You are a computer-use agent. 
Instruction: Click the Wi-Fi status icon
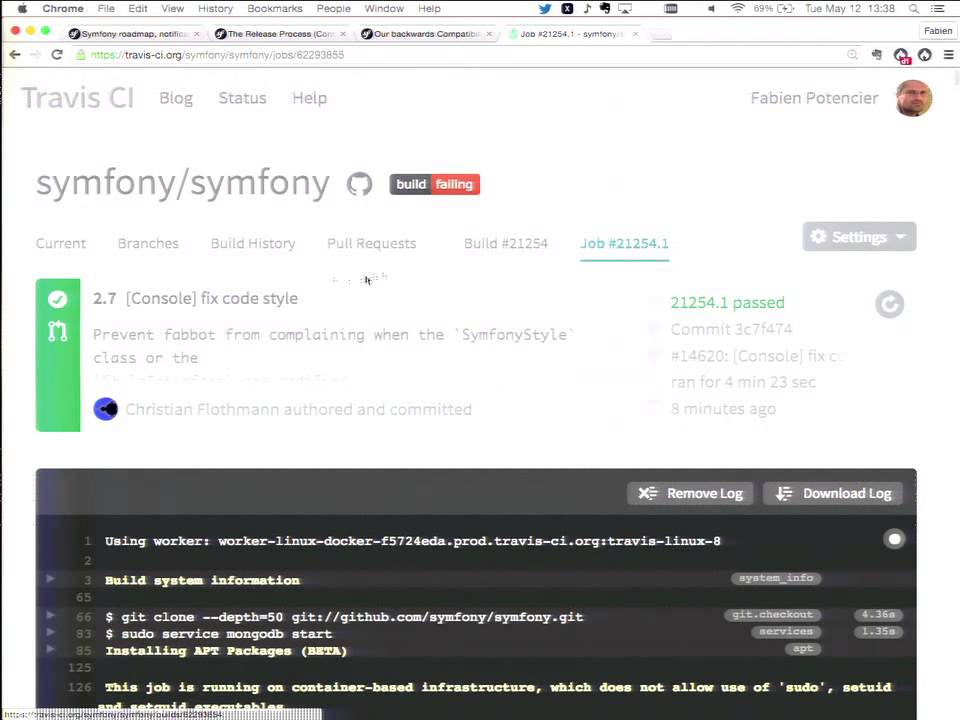(738, 9)
